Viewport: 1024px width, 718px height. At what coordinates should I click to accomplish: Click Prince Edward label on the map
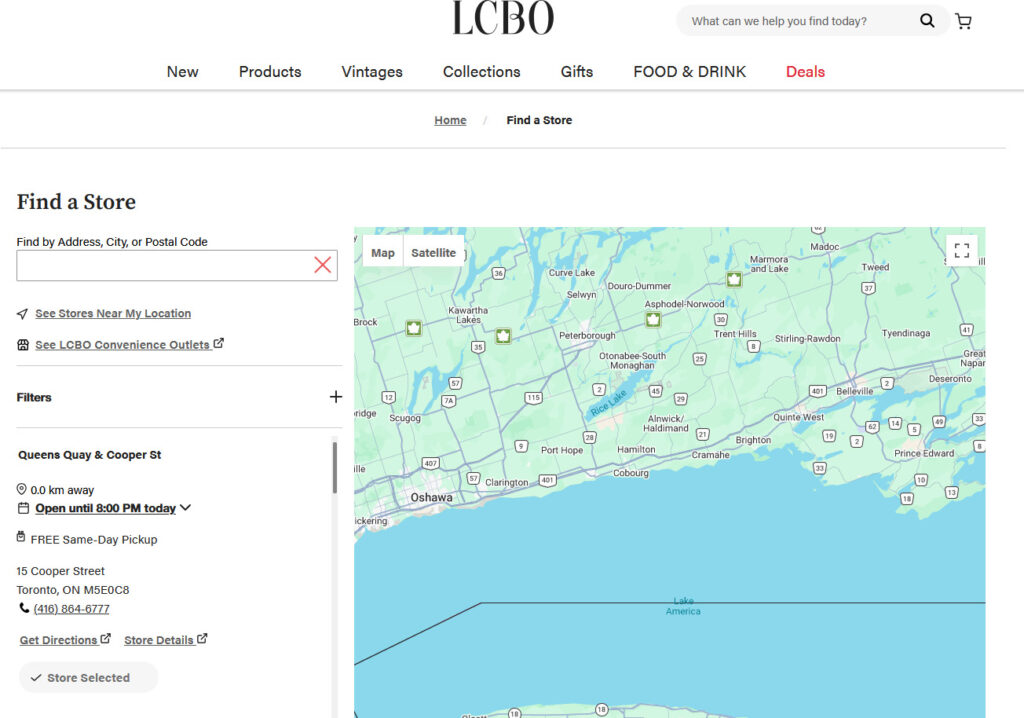[x=924, y=453]
